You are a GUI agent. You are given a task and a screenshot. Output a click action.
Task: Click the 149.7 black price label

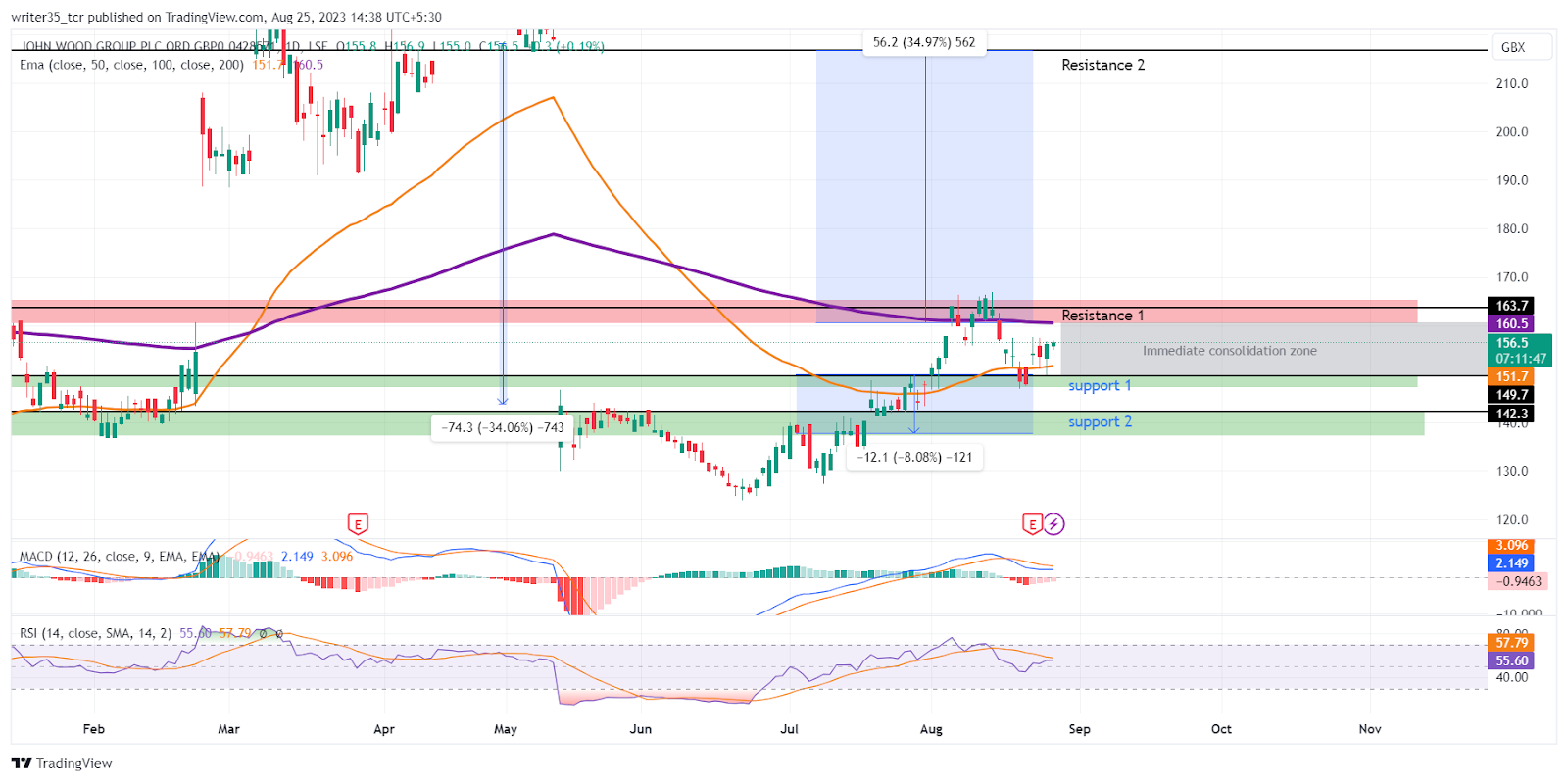click(x=1511, y=395)
